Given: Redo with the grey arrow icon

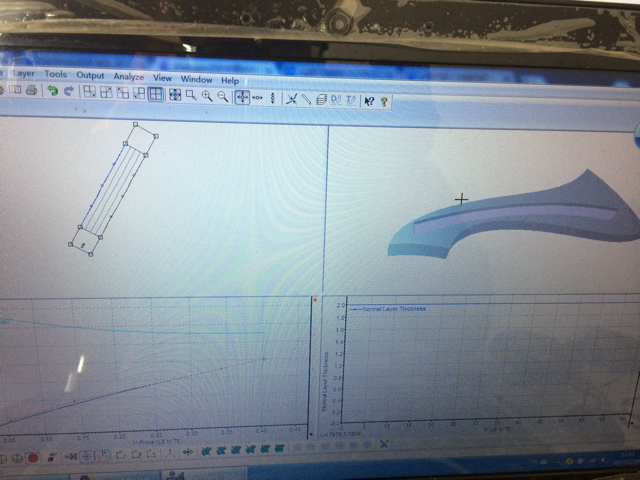Looking at the screenshot, I should pyautogui.click(x=69, y=91).
